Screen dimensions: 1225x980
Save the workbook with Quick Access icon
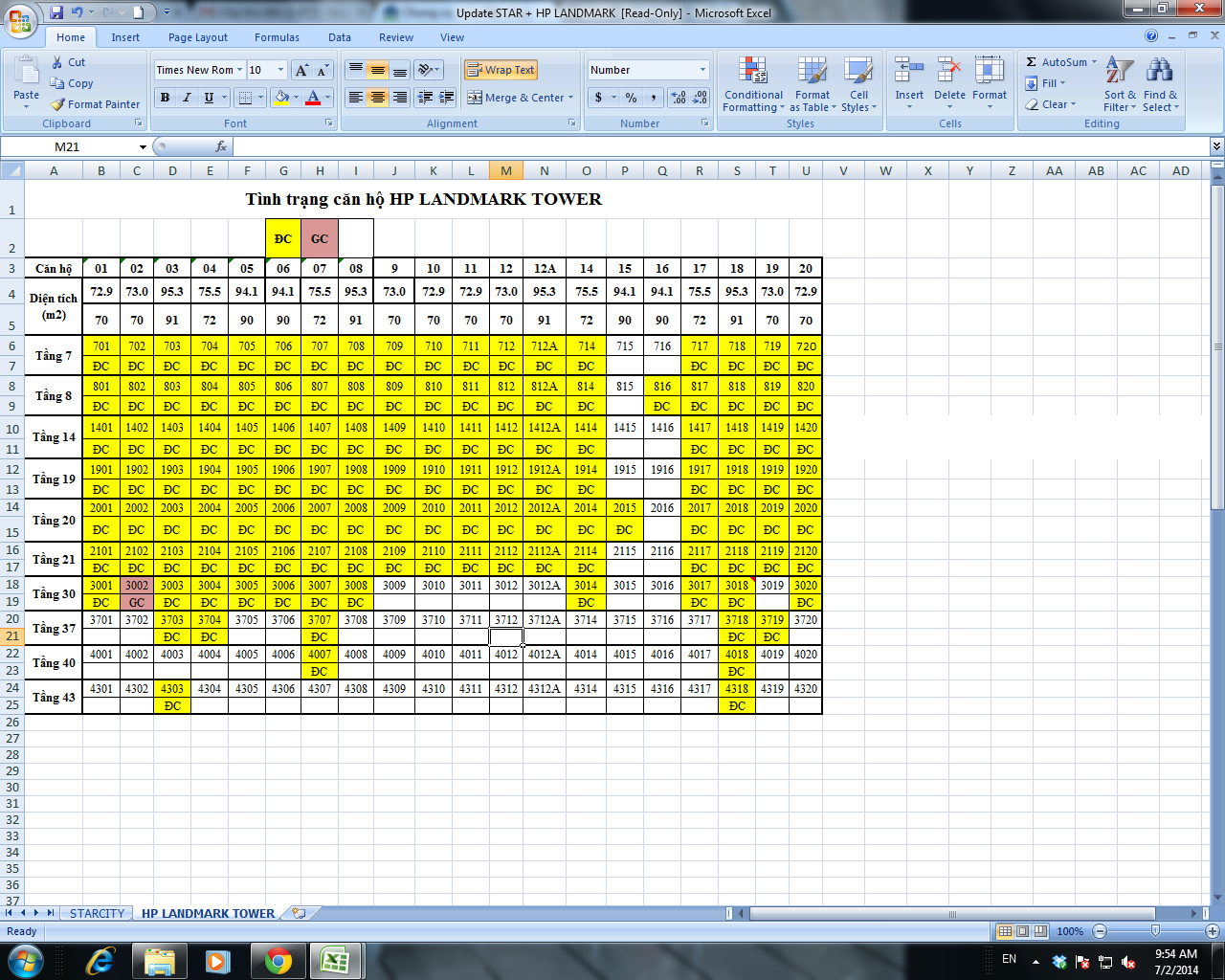(56, 12)
